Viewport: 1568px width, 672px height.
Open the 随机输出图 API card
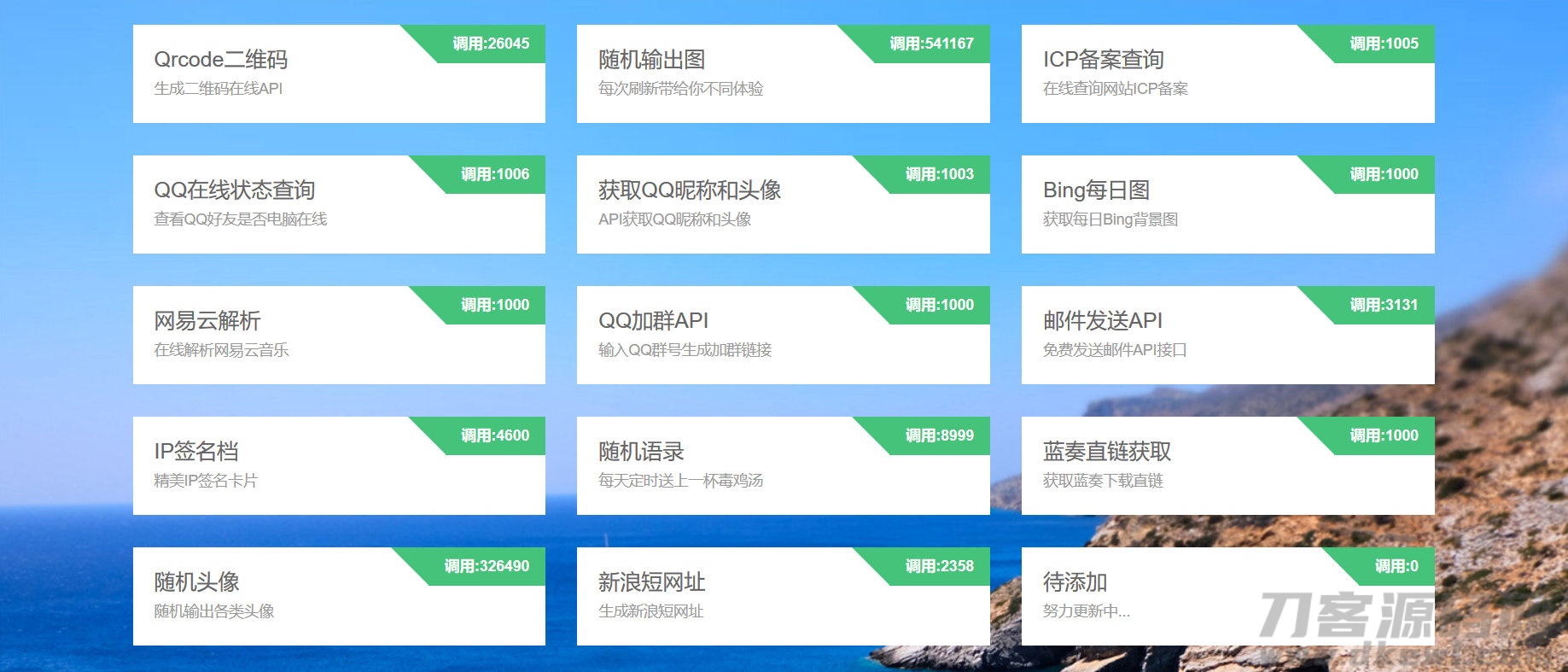click(782, 74)
